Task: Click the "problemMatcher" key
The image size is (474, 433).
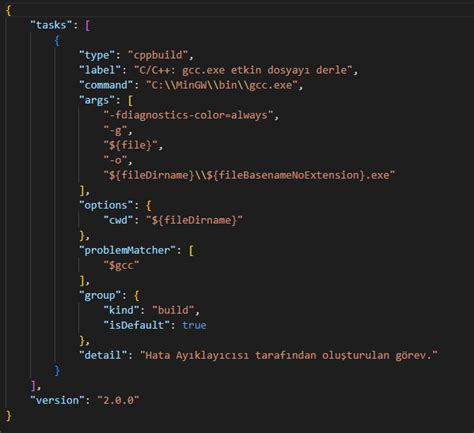Action: (x=127, y=250)
